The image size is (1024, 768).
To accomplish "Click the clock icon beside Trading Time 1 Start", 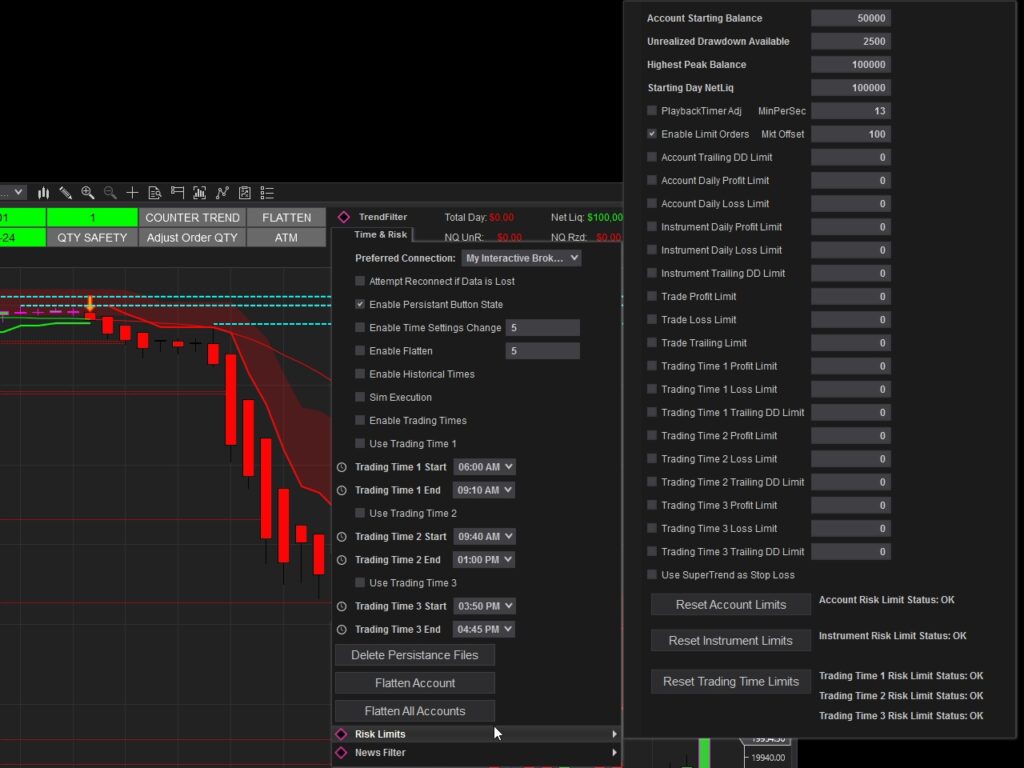I will pos(343,466).
